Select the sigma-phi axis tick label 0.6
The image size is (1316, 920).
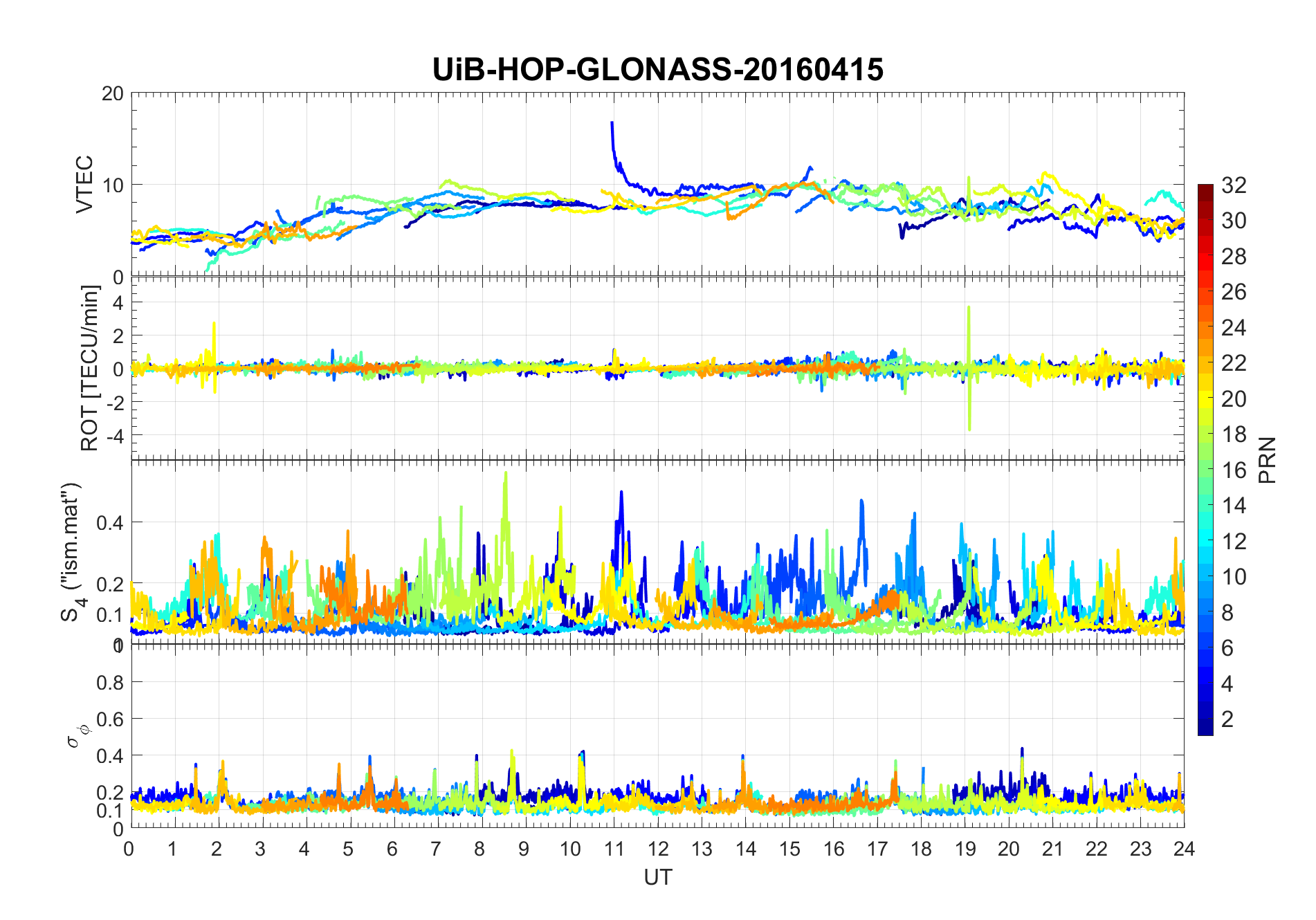110,719
